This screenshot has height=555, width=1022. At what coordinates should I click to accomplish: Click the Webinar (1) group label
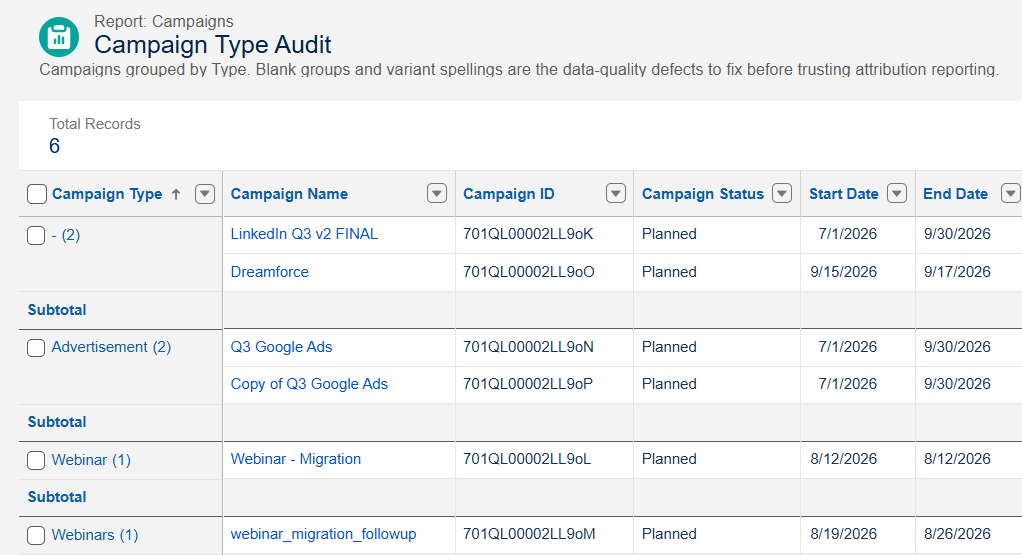click(x=91, y=460)
